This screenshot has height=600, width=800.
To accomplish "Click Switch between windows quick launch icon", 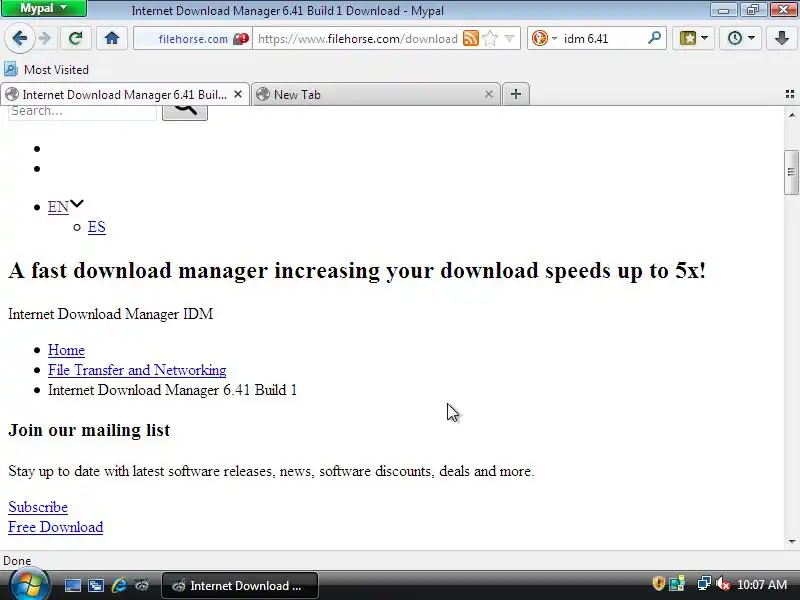I will click(96, 585).
